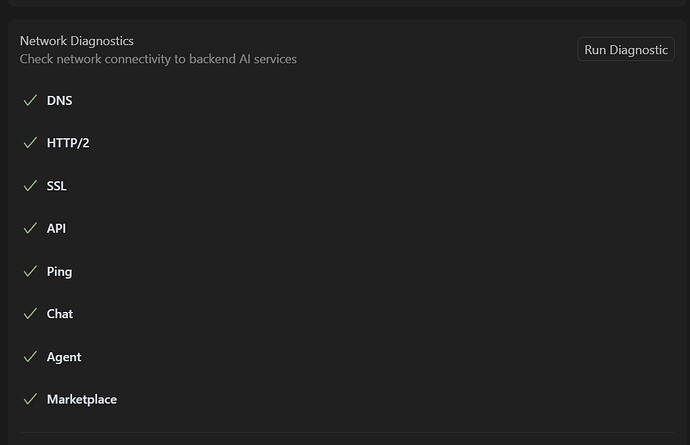
Task: Click the Run Diagnostic button
Action: (625, 50)
